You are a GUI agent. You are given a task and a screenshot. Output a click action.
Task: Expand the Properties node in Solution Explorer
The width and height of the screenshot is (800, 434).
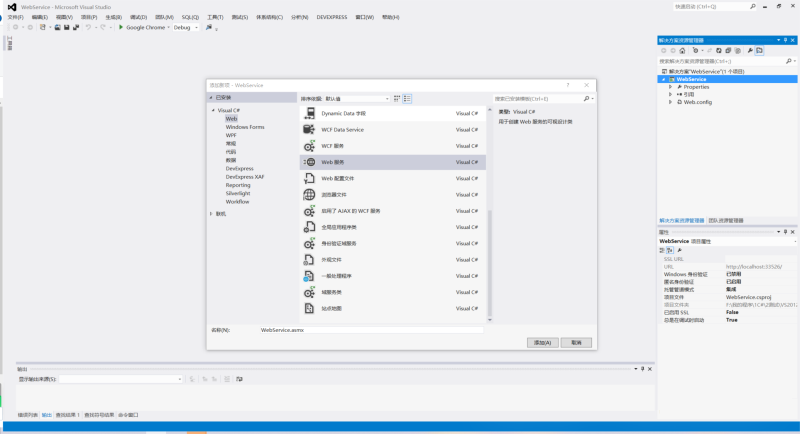click(x=670, y=87)
